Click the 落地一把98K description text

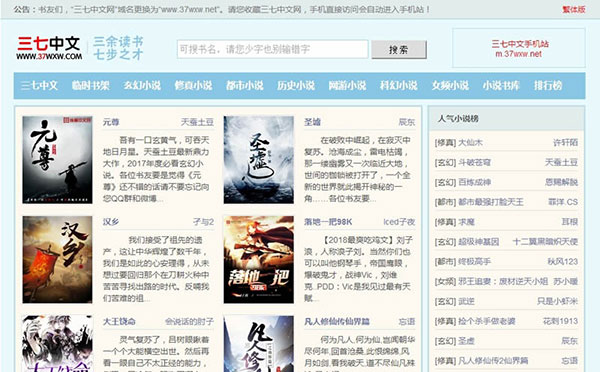pyautogui.click(x=357, y=269)
